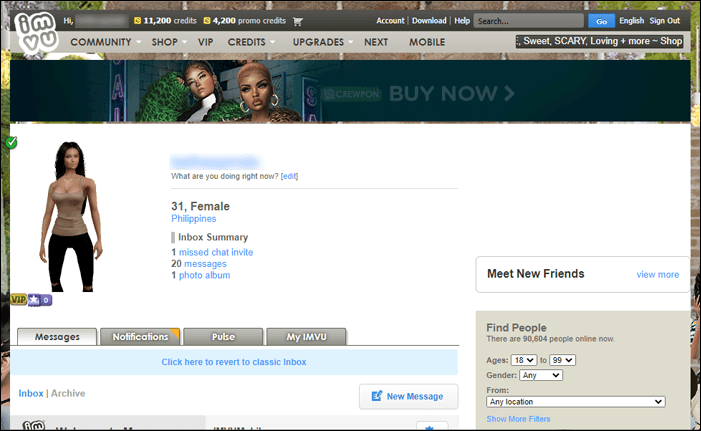The width and height of the screenshot is (701, 431).
Task: Click the IMVU logo
Action: tap(36, 33)
